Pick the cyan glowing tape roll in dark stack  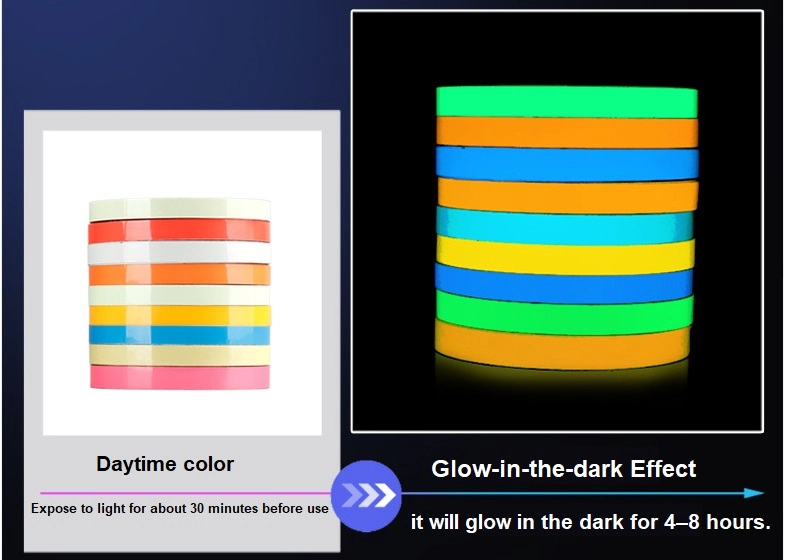tap(564, 225)
